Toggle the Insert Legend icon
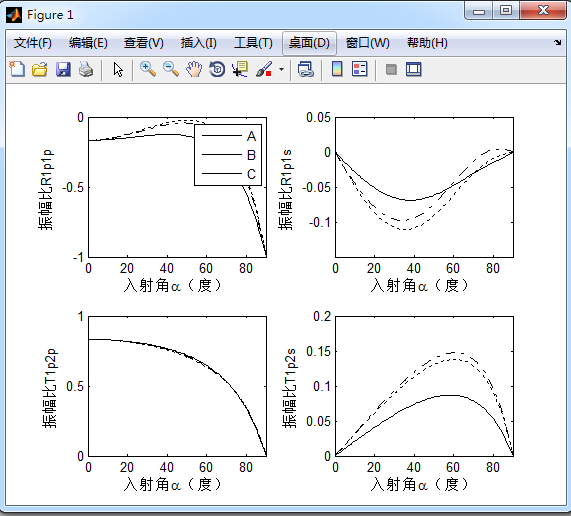The height and width of the screenshot is (516, 571). pyautogui.click(x=360, y=69)
